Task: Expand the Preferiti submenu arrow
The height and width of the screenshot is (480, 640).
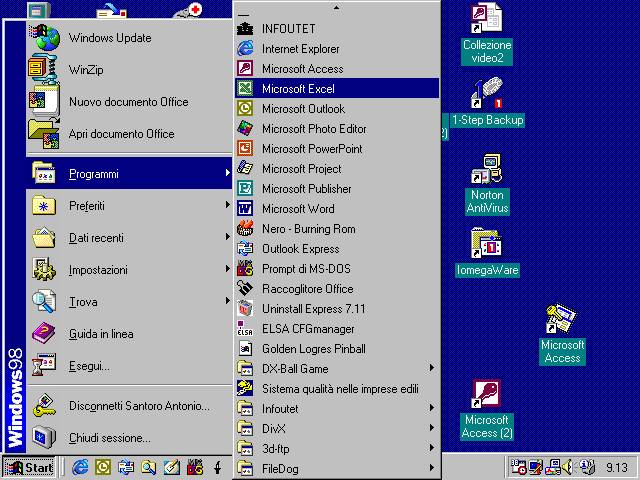Action: [227, 204]
